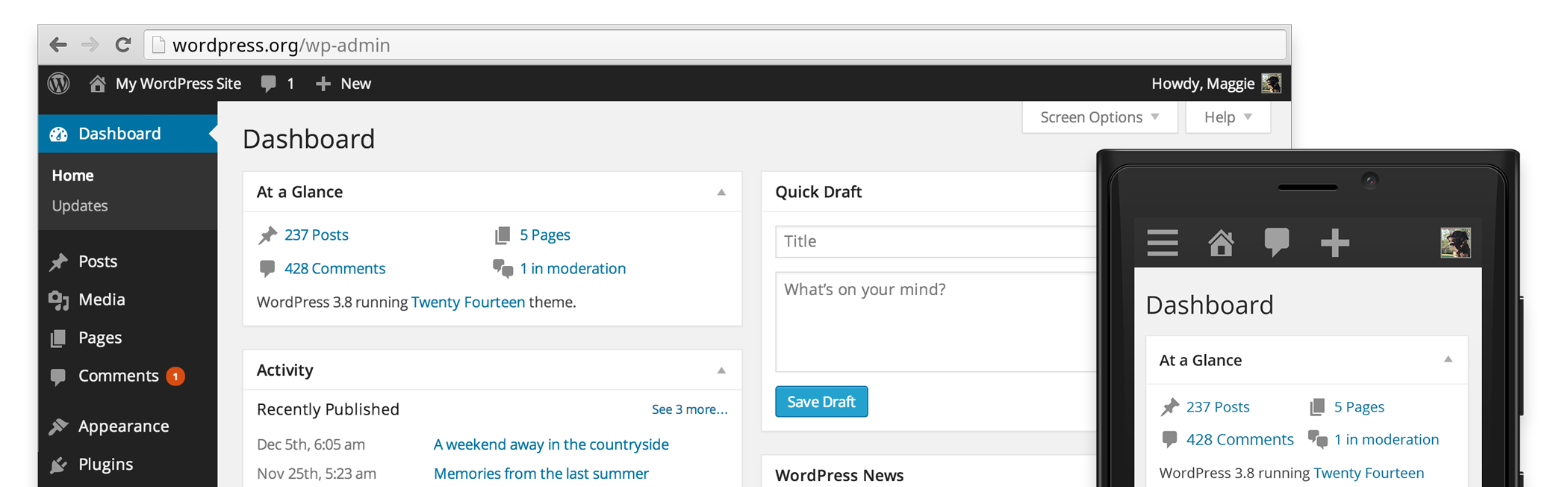The height and width of the screenshot is (487, 1568).
Task: Click the Quick Draft Title field
Action: [935, 241]
